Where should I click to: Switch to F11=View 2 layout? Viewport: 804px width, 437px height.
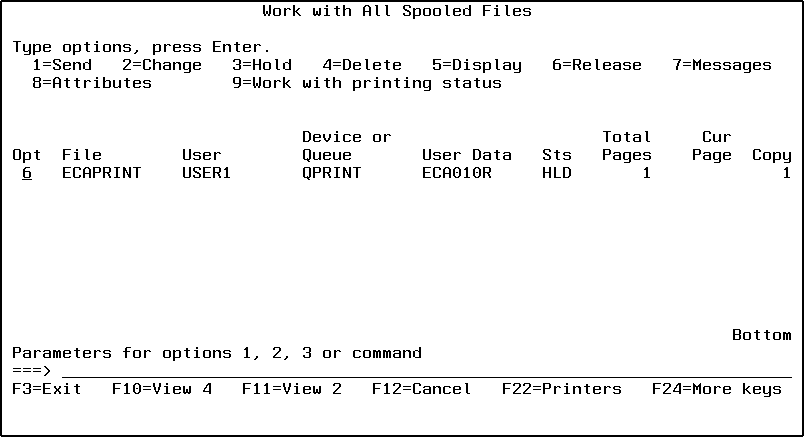pyautogui.click(x=291, y=389)
